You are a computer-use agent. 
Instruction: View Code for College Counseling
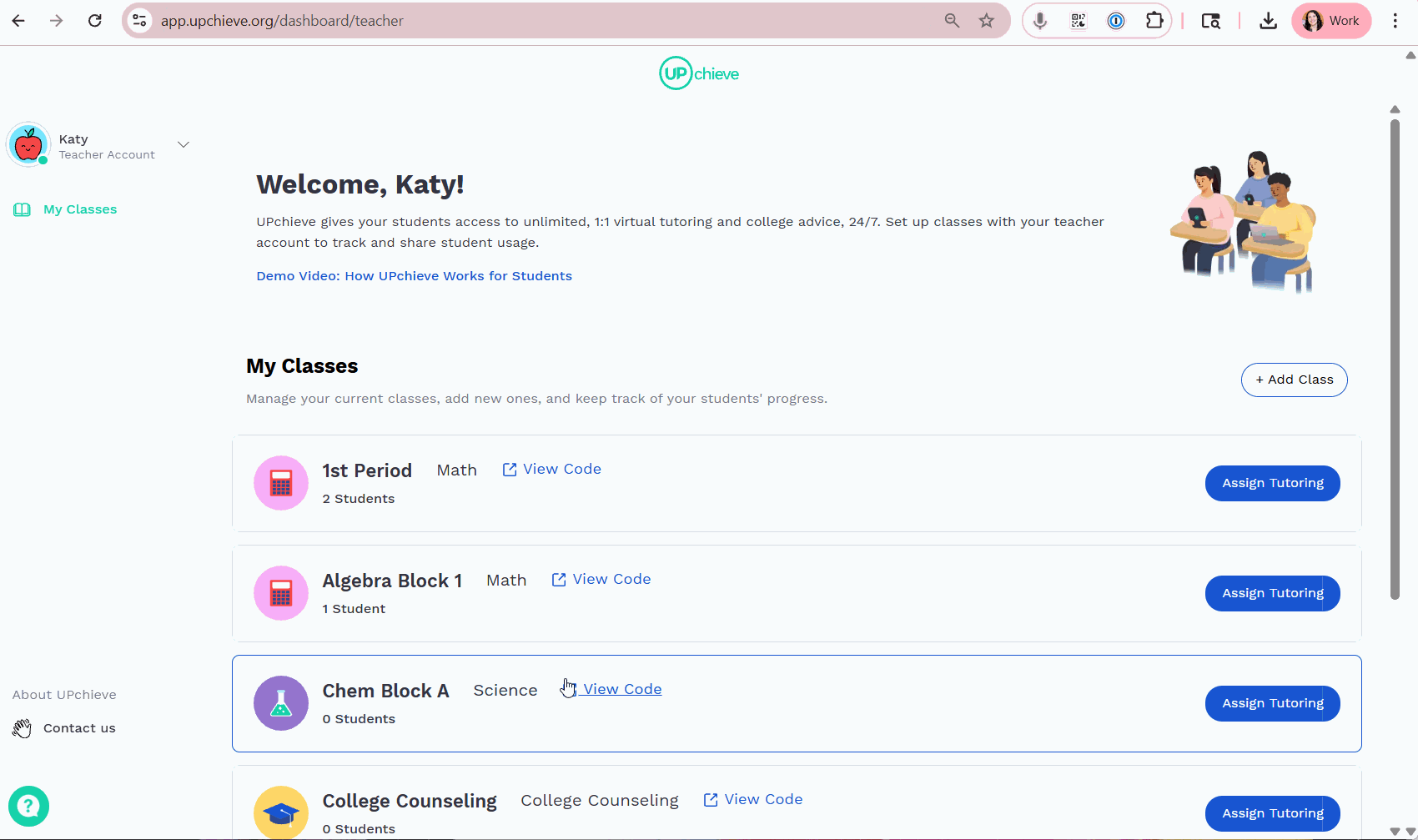point(753,800)
